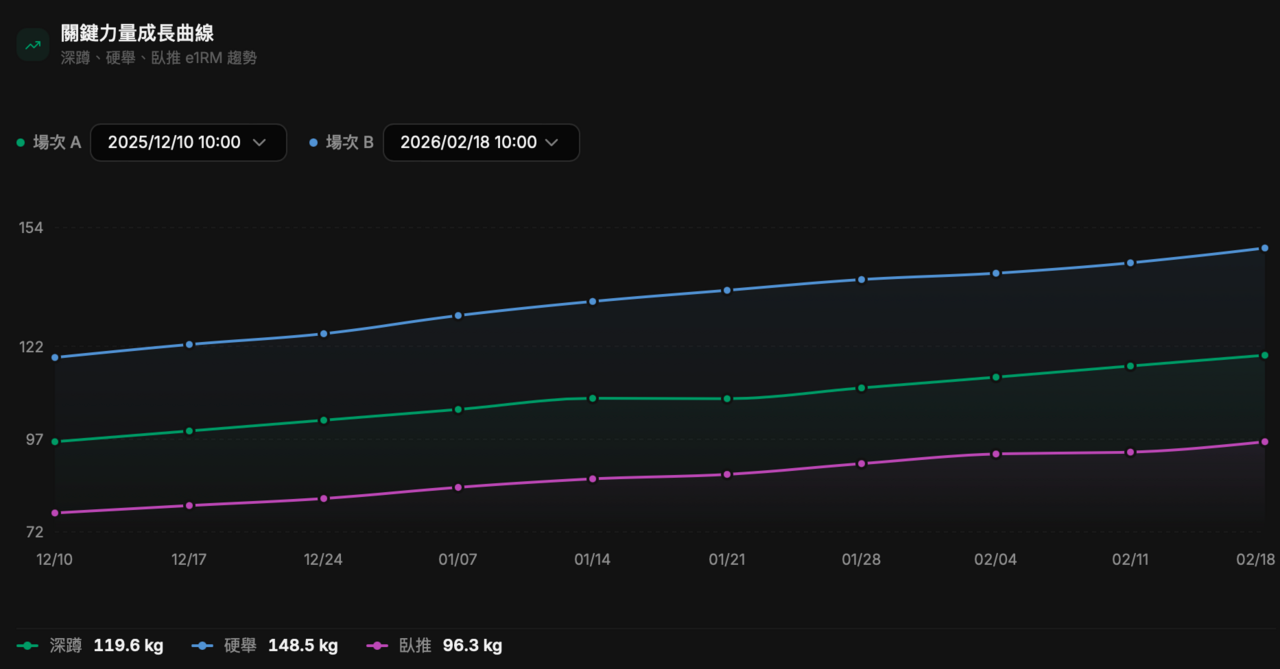Open the 場次 B date dropdown
This screenshot has width=1280, height=669.
[x=481, y=142]
